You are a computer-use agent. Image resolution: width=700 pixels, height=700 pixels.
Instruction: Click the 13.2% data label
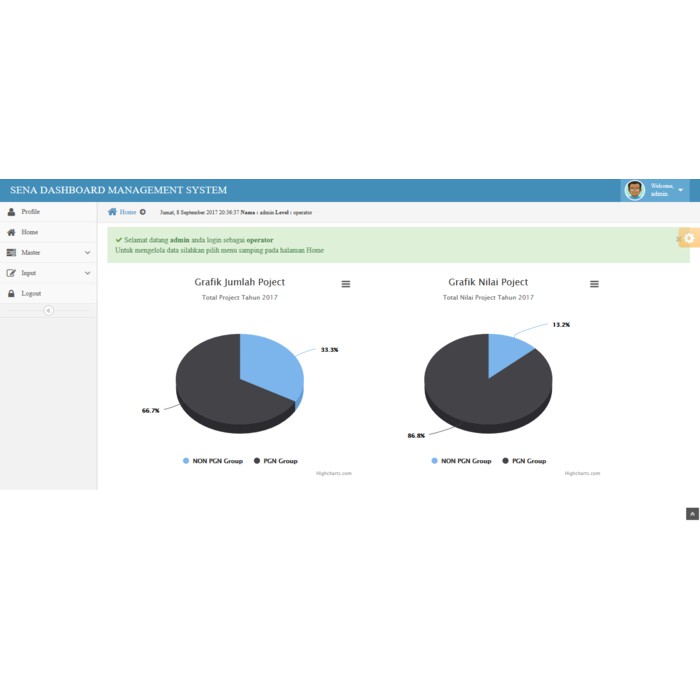pos(561,325)
